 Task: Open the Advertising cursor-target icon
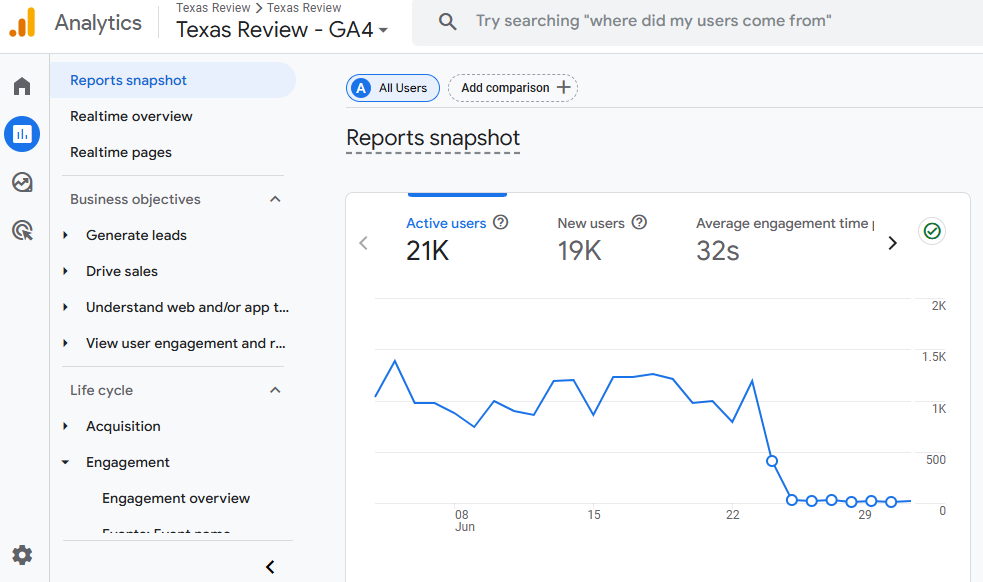click(22, 231)
